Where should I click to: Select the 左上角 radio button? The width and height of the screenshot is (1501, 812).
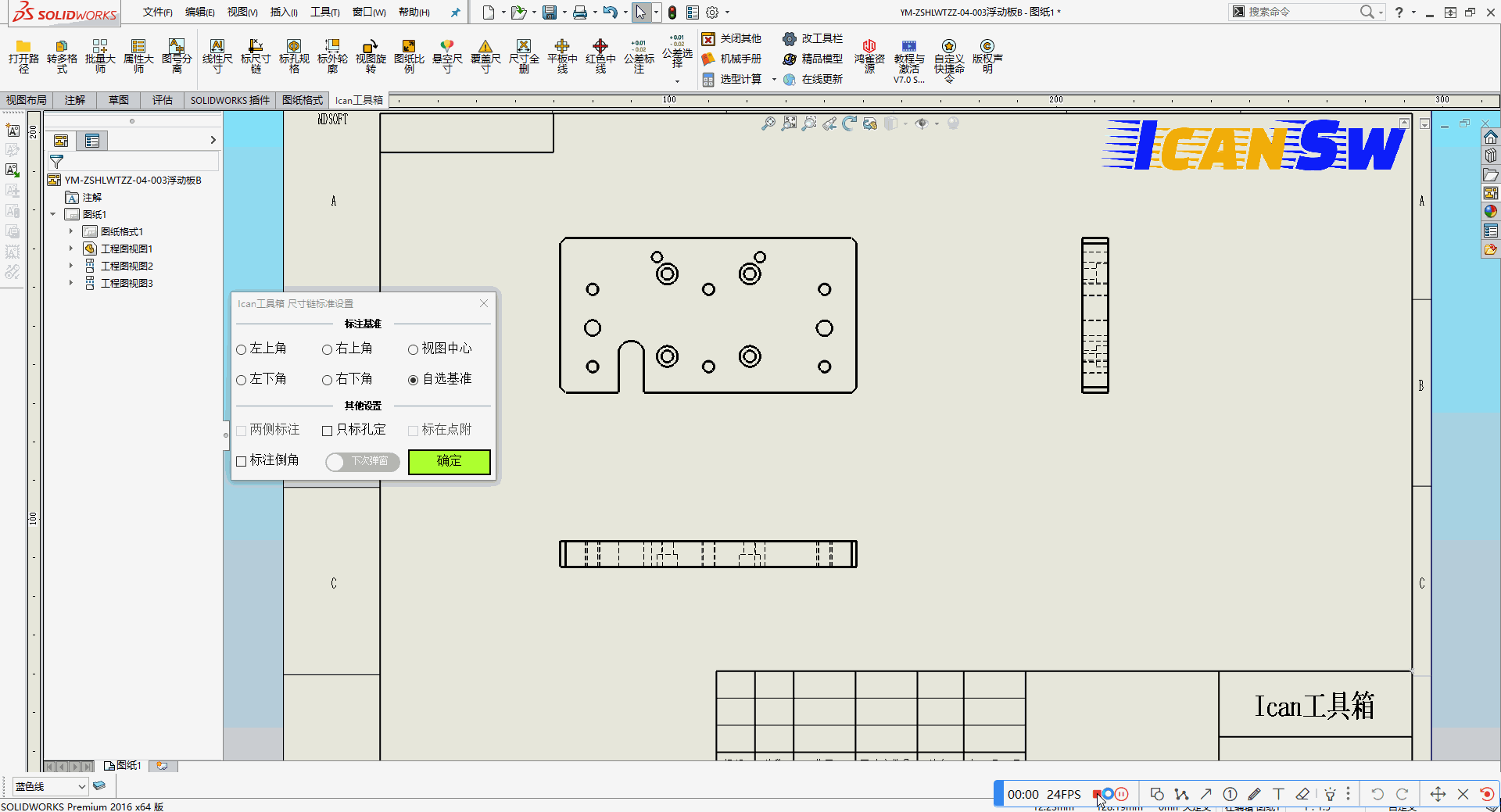[x=242, y=349]
